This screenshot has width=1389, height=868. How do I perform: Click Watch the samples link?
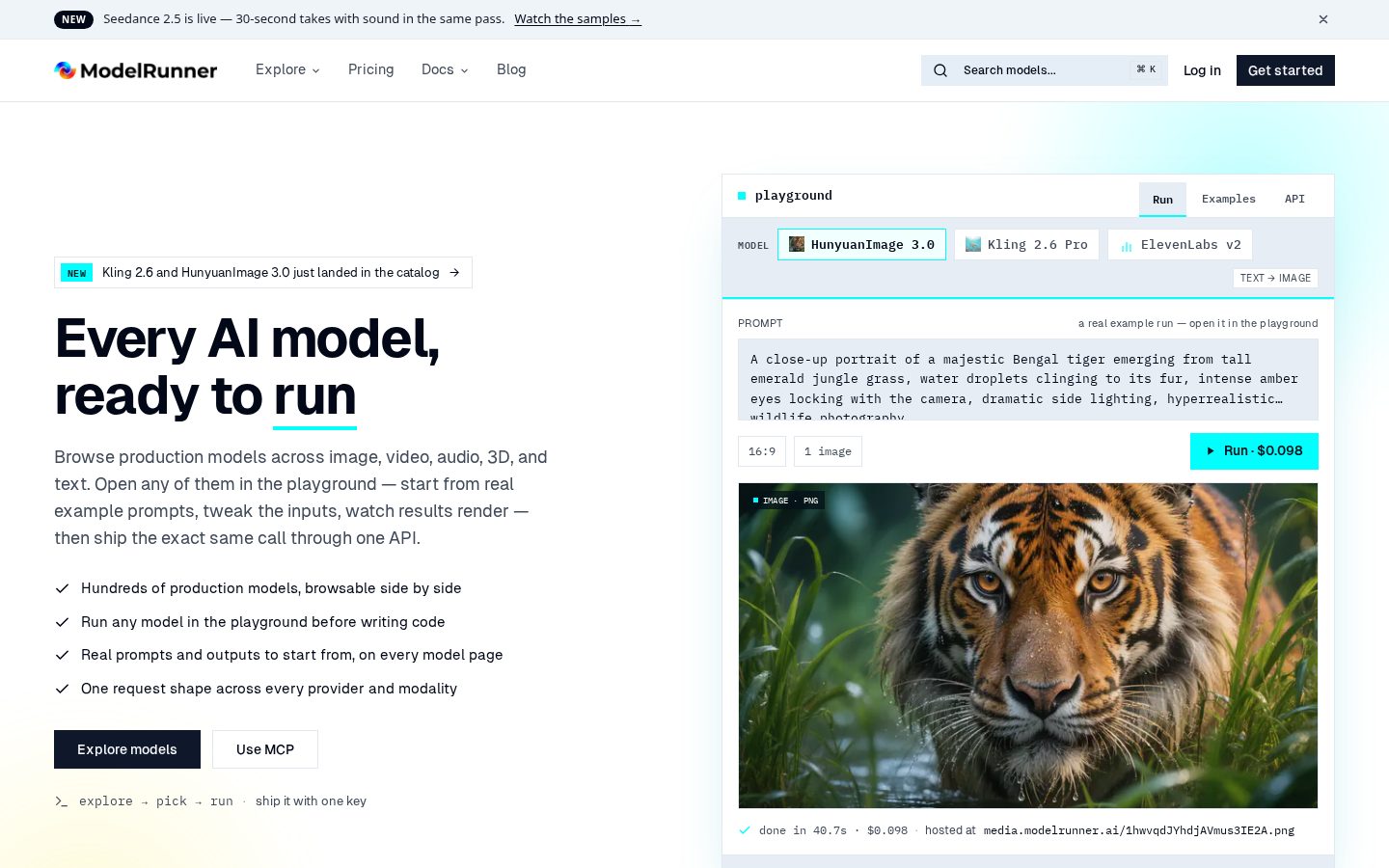click(x=578, y=19)
